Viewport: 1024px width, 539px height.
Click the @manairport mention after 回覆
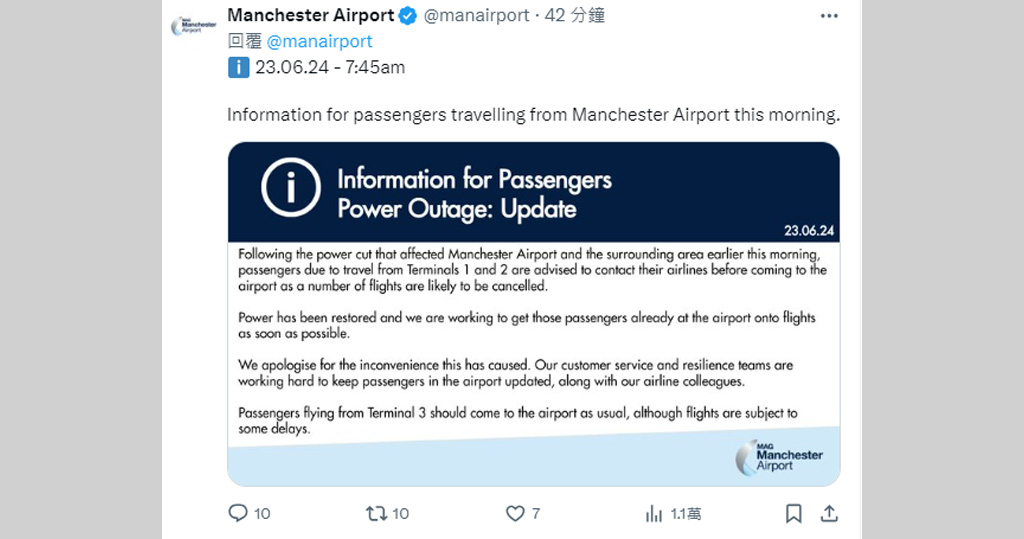pos(319,41)
